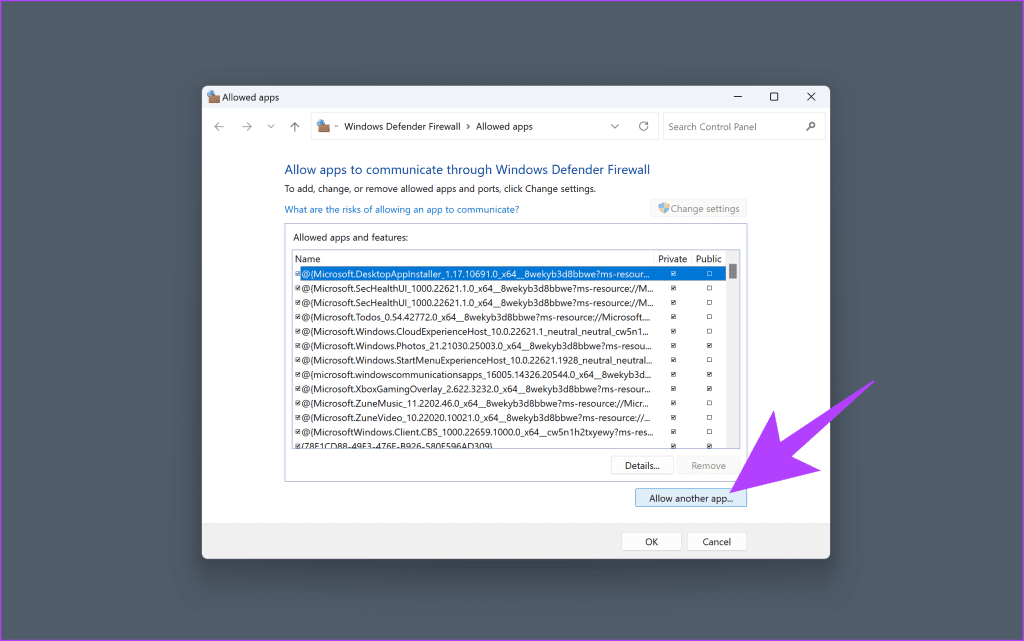
Task: Toggle the Windows.Photos allowed checkbox
Action: [298, 346]
